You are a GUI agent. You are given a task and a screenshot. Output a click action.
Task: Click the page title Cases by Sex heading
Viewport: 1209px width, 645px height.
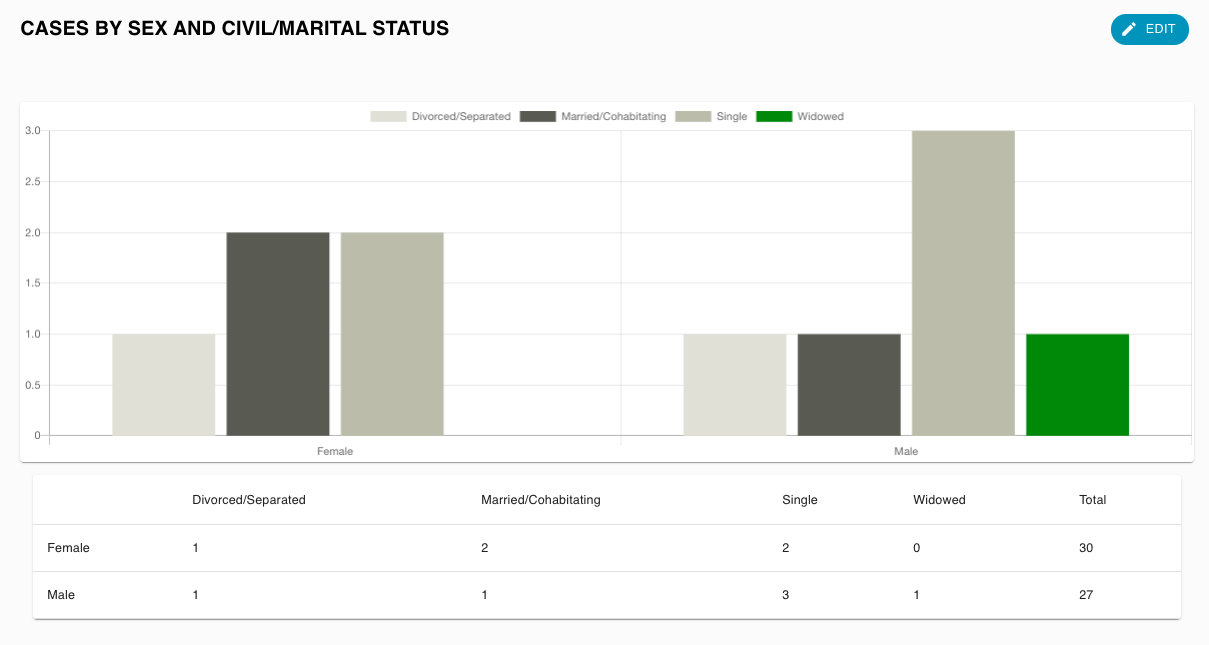pos(235,29)
